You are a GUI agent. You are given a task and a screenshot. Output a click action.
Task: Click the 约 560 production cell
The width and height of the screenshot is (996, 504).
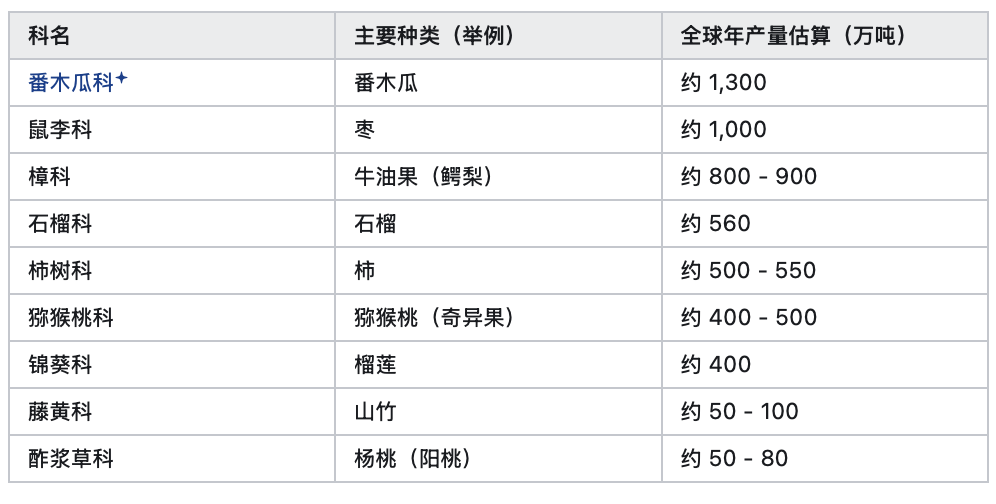click(825, 224)
